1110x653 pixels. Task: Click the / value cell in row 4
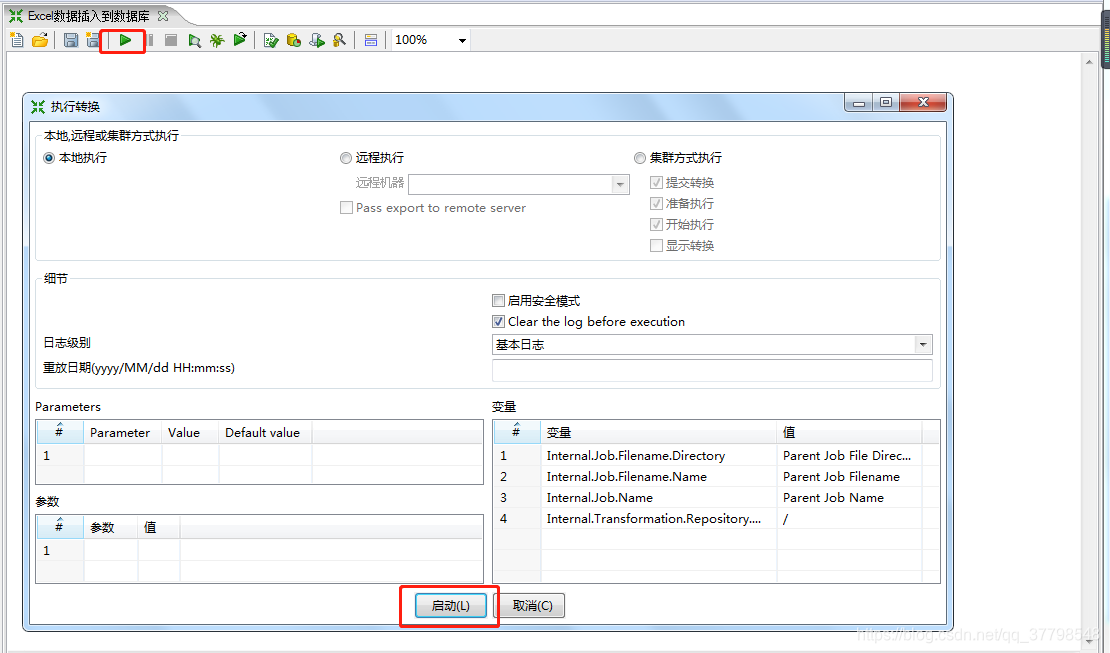pos(849,519)
